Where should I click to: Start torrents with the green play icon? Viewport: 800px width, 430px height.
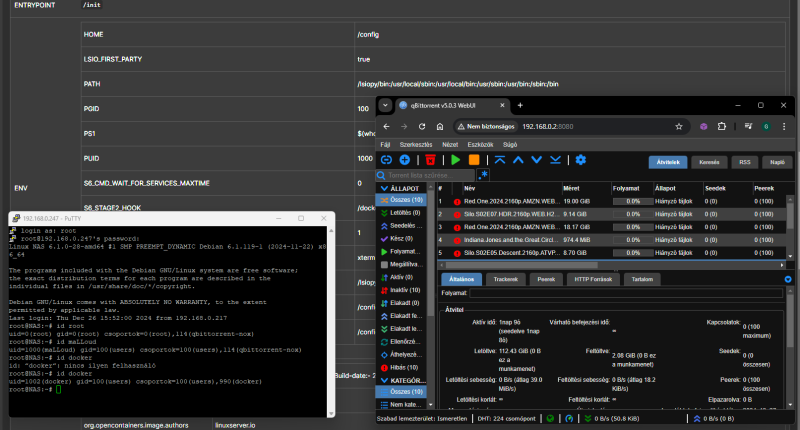[456, 160]
